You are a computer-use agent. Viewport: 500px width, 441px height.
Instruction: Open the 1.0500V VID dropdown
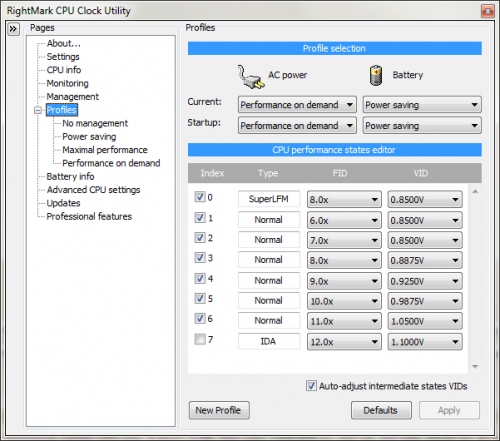[425, 321]
